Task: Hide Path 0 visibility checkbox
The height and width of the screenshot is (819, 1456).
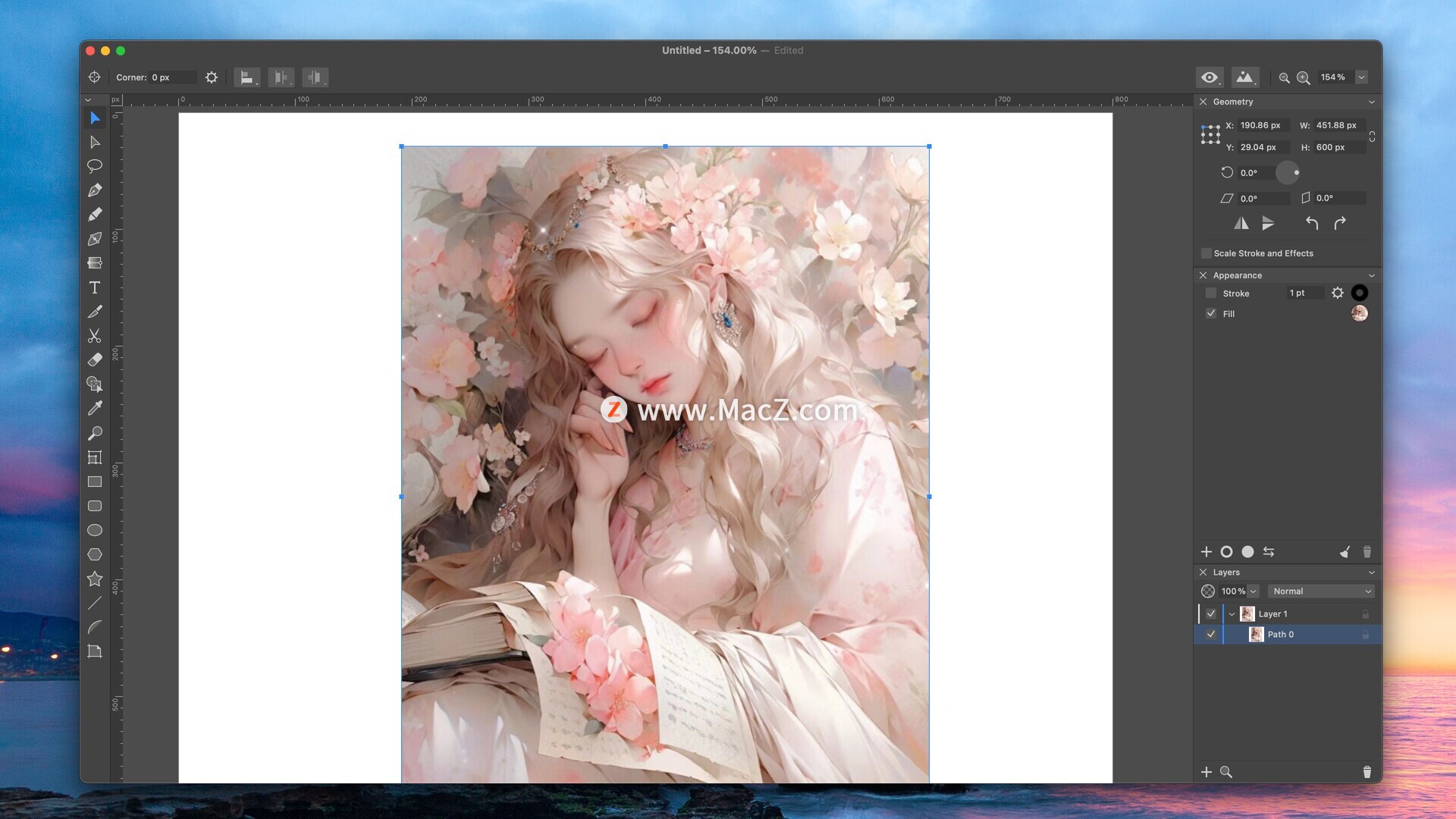Action: click(1211, 634)
